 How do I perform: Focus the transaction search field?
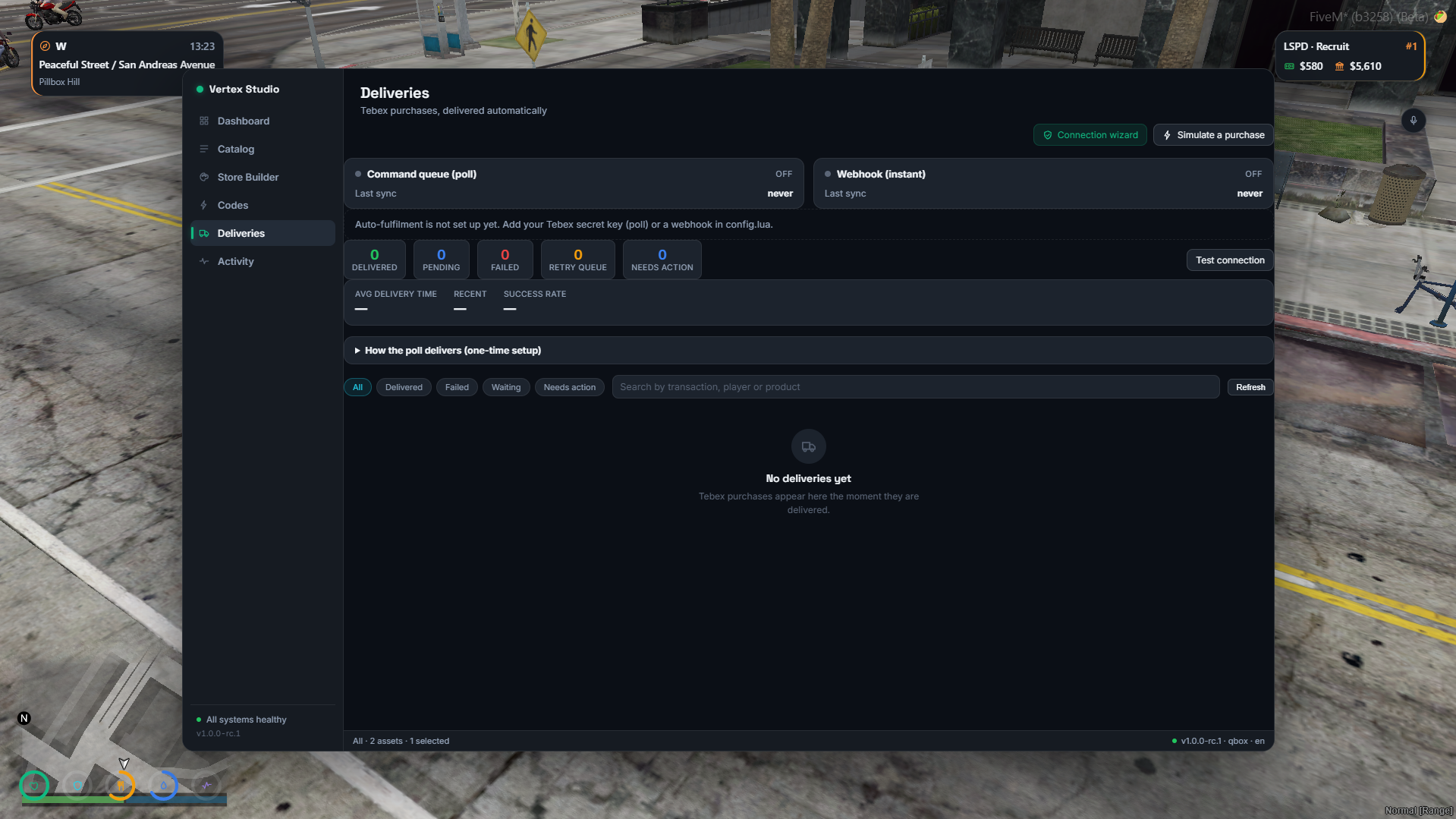click(916, 387)
